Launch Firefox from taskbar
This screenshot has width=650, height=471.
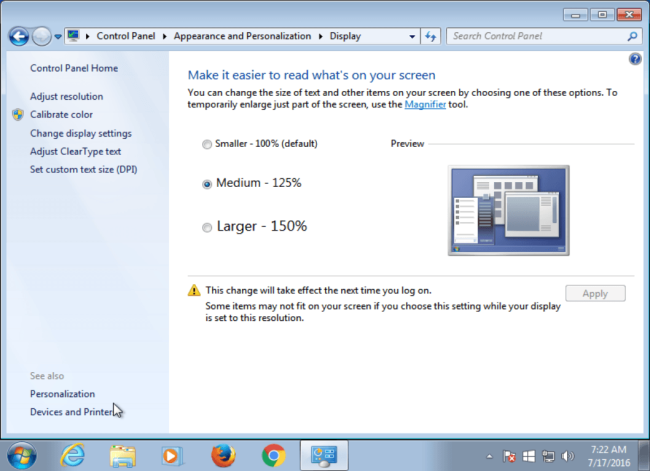tap(223, 456)
